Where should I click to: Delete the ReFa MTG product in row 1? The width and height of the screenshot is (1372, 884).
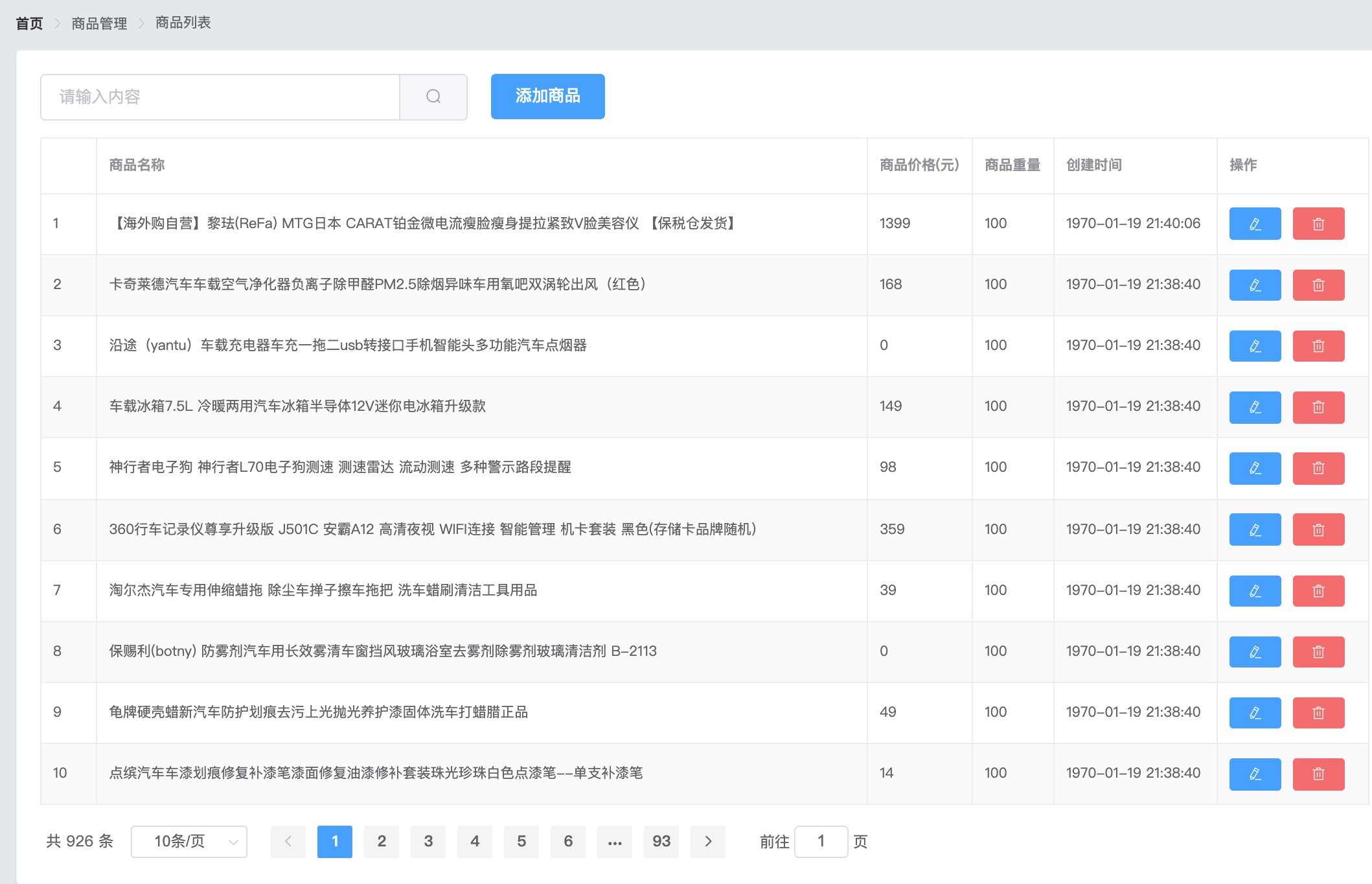[x=1318, y=224]
